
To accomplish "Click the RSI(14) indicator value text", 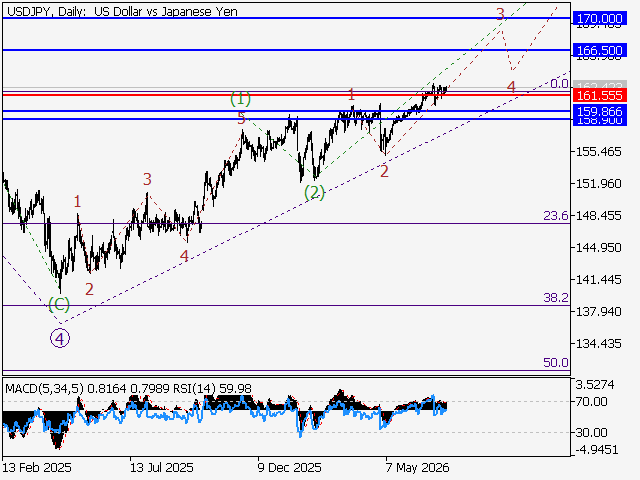I will click(213, 388).
